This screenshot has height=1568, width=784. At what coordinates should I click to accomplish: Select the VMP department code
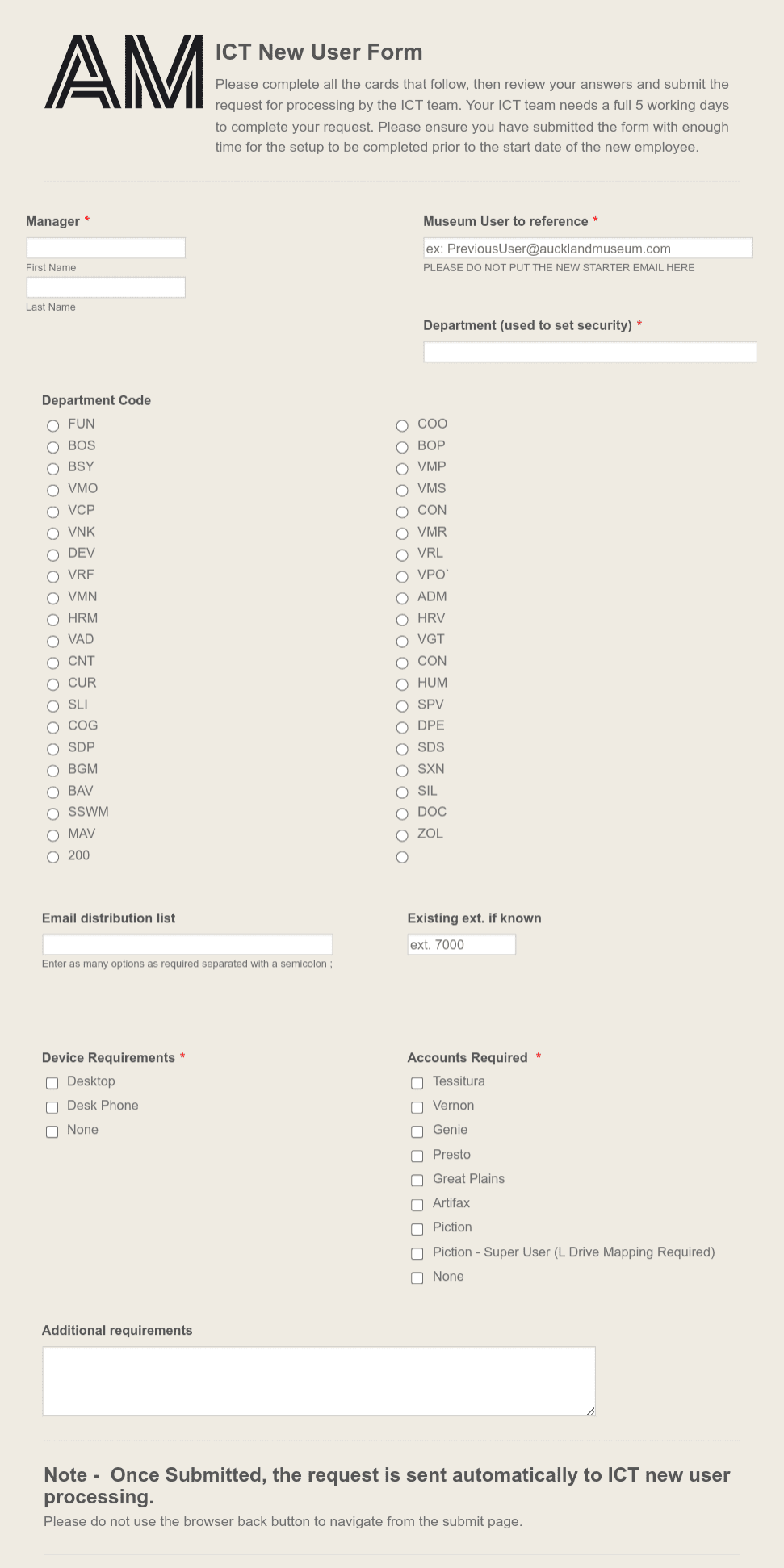pyautogui.click(x=402, y=468)
